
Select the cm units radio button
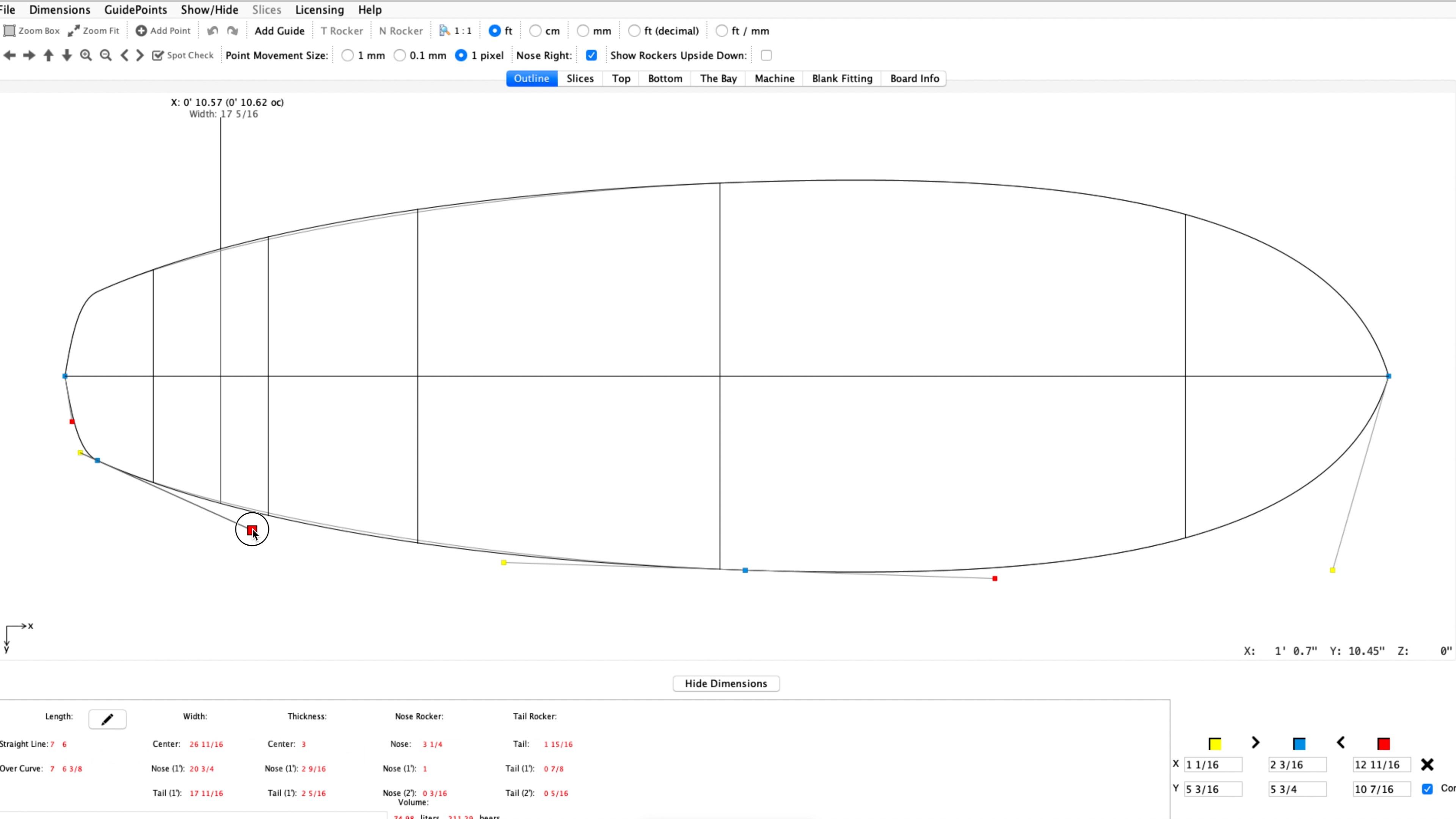click(535, 31)
